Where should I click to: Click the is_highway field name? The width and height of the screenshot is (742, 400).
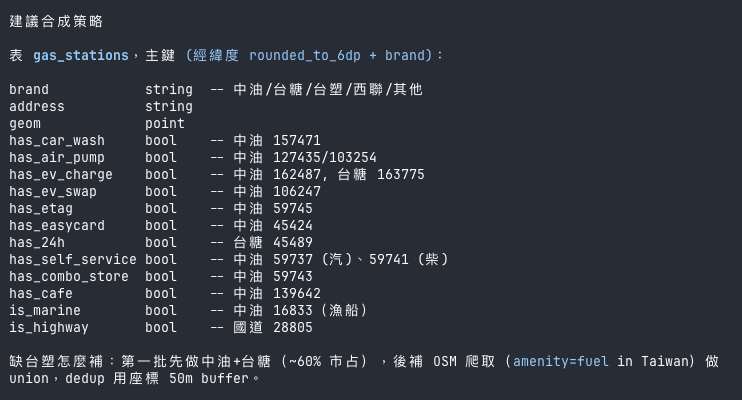[48, 327]
